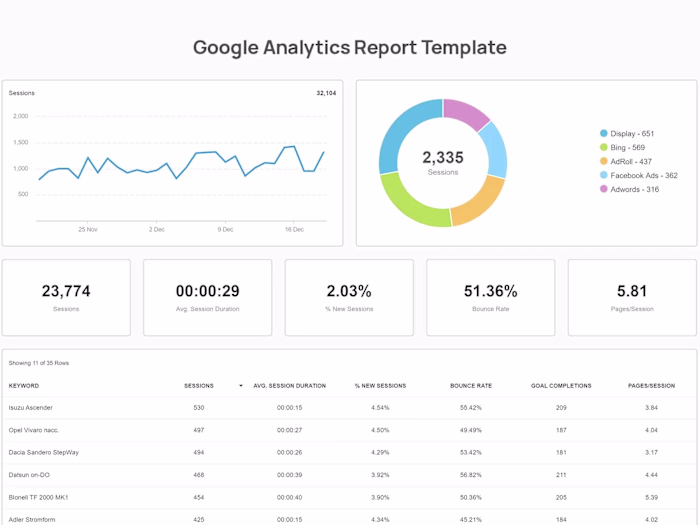This screenshot has height=525, width=700.
Task: Sort table by Sessions descending arrow
Action: pyautogui.click(x=241, y=386)
